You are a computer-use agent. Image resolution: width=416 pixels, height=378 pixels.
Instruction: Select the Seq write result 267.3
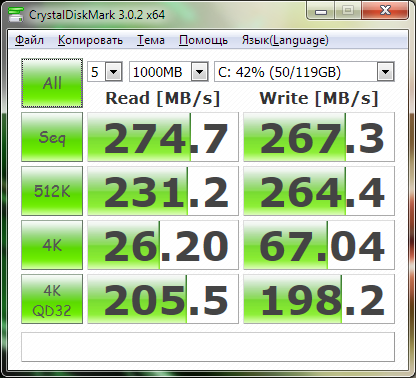[319, 137]
